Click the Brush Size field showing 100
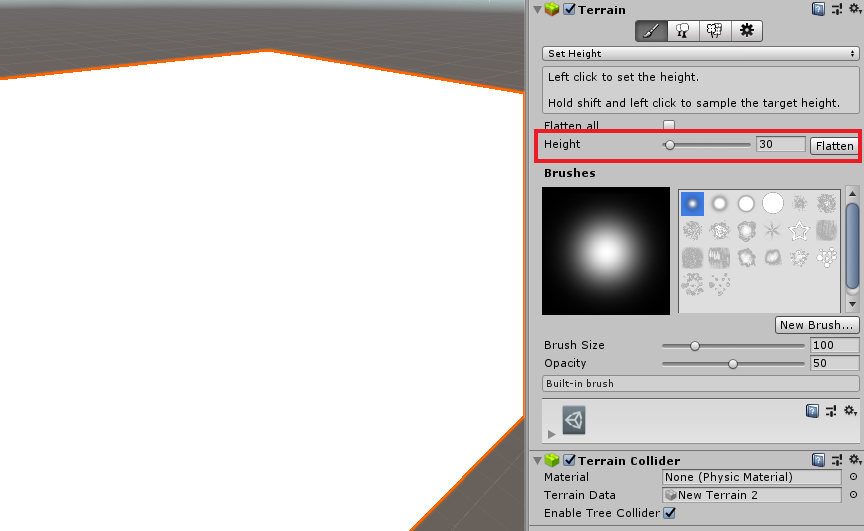The height and width of the screenshot is (531, 864). [834, 345]
